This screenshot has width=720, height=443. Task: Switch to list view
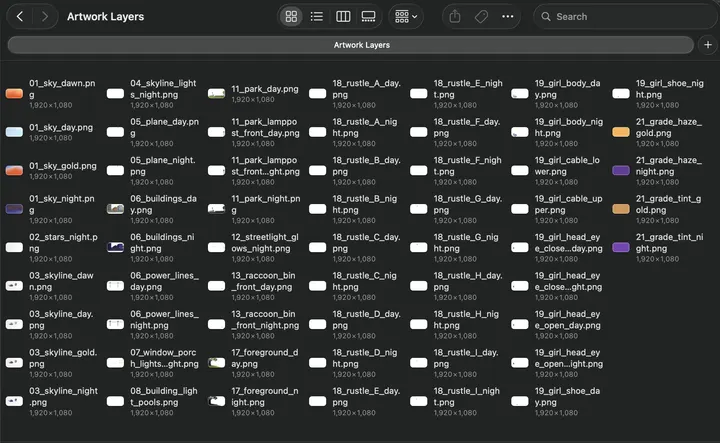[x=316, y=17]
